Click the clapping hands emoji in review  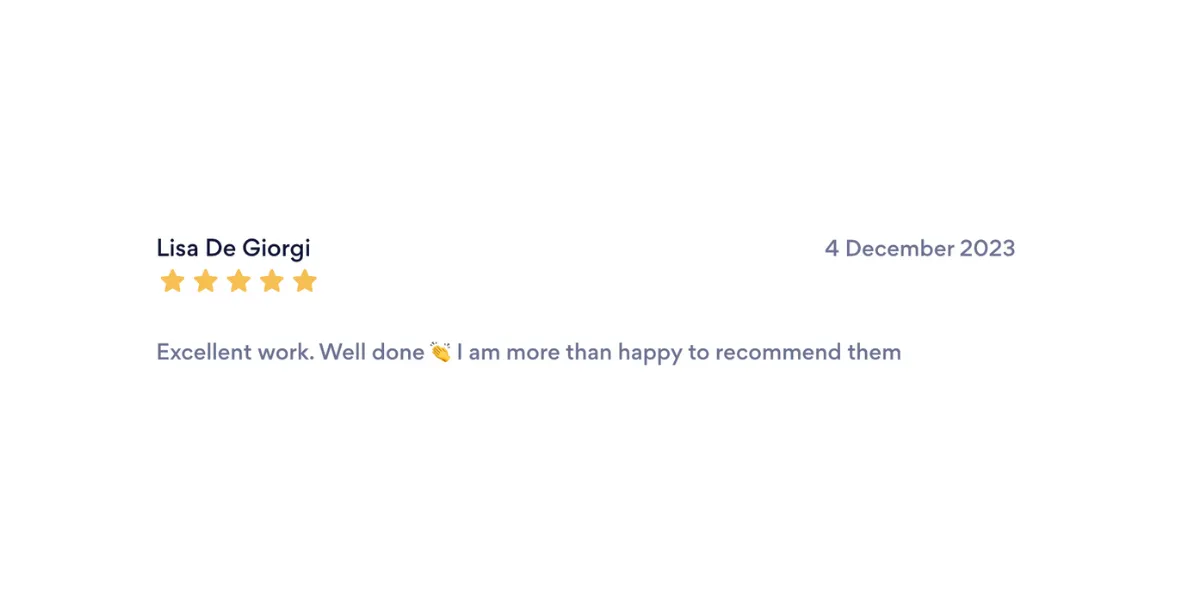point(440,352)
